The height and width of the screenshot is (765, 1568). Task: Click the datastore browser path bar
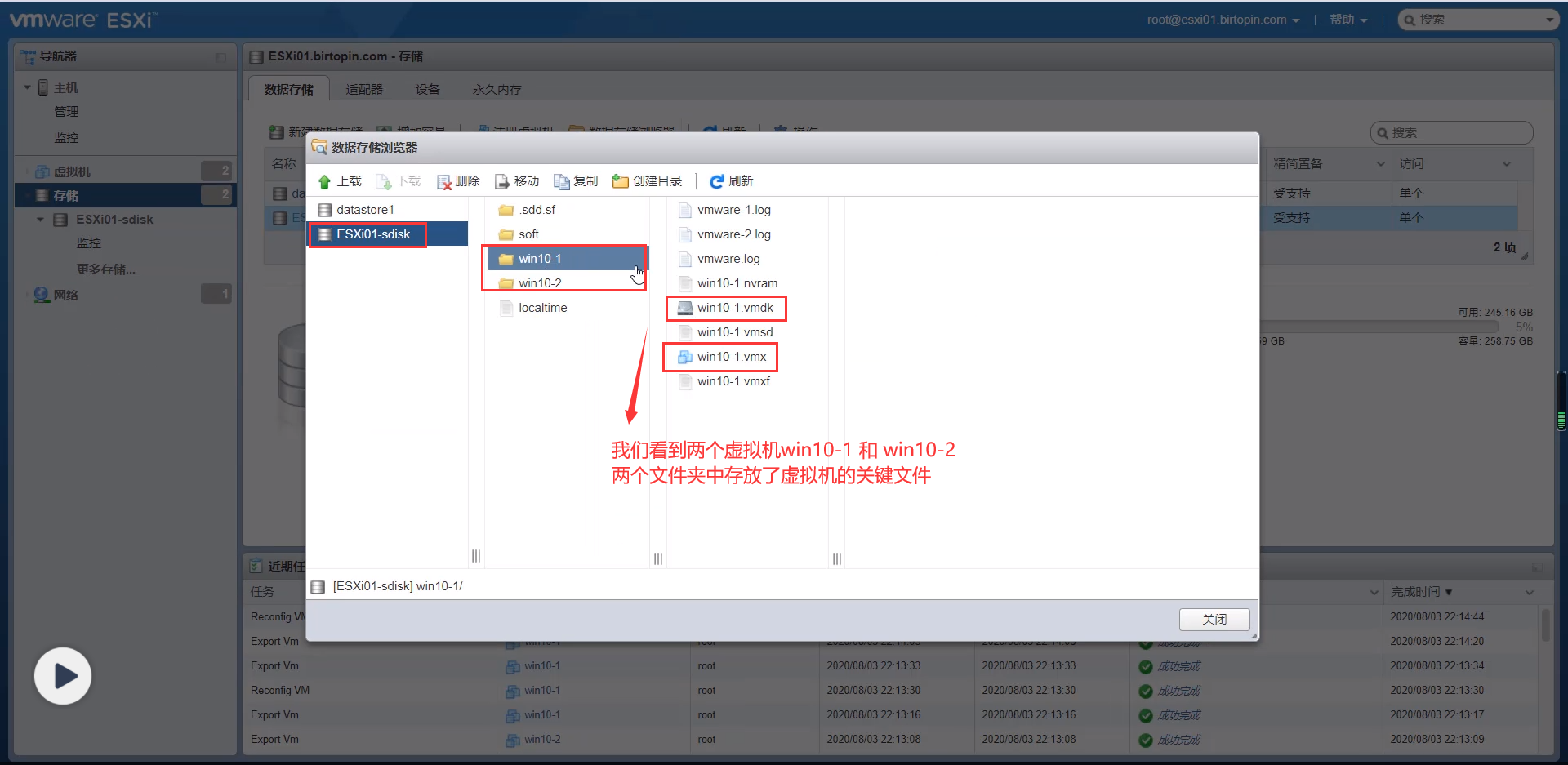[782, 586]
